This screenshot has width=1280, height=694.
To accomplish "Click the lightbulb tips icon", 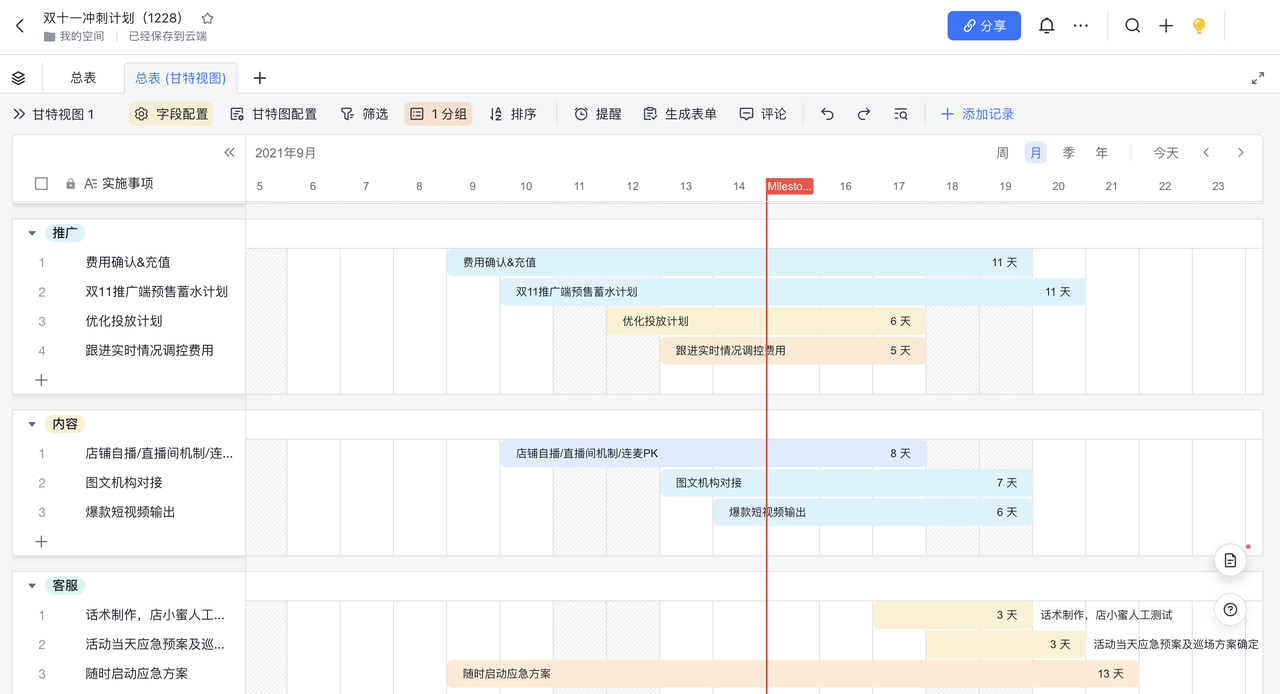I will click(1199, 26).
